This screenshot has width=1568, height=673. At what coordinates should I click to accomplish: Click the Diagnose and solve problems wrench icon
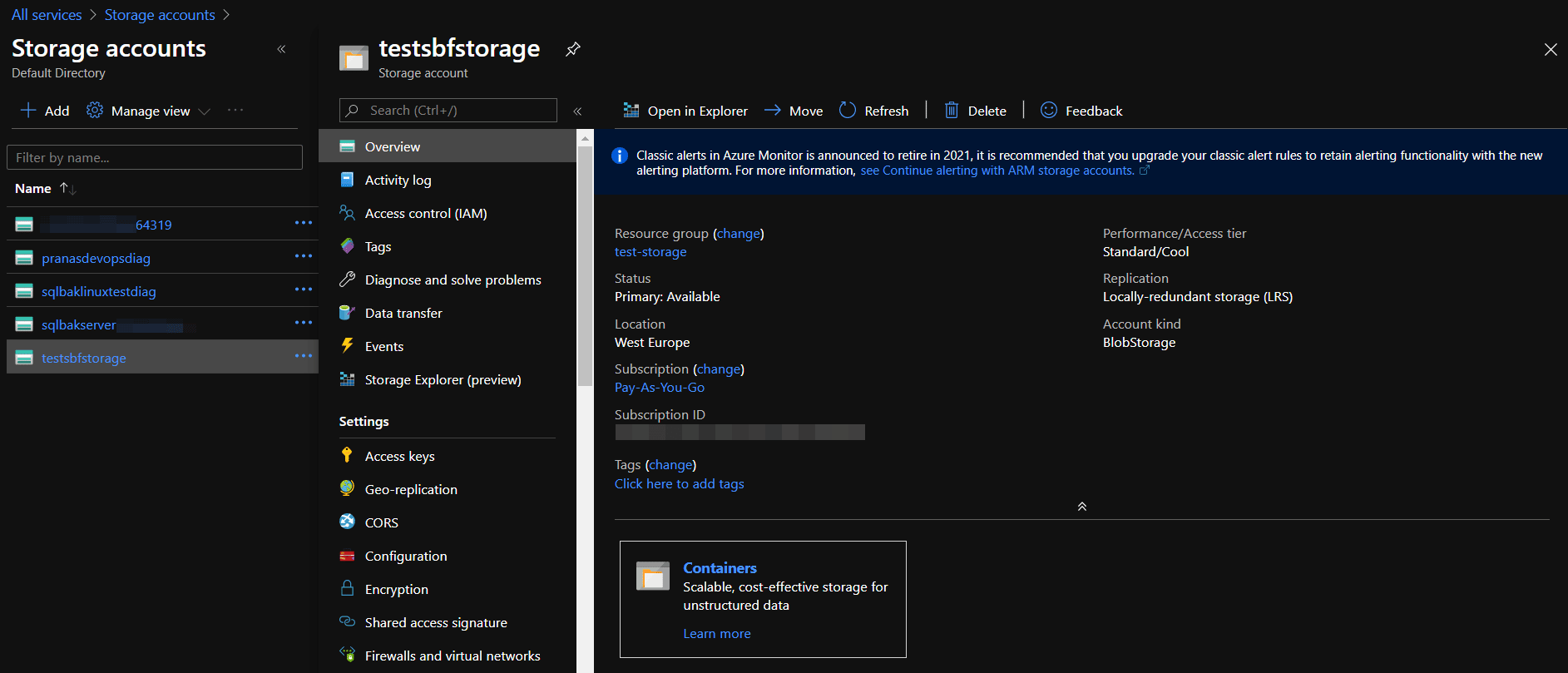pyautogui.click(x=348, y=280)
